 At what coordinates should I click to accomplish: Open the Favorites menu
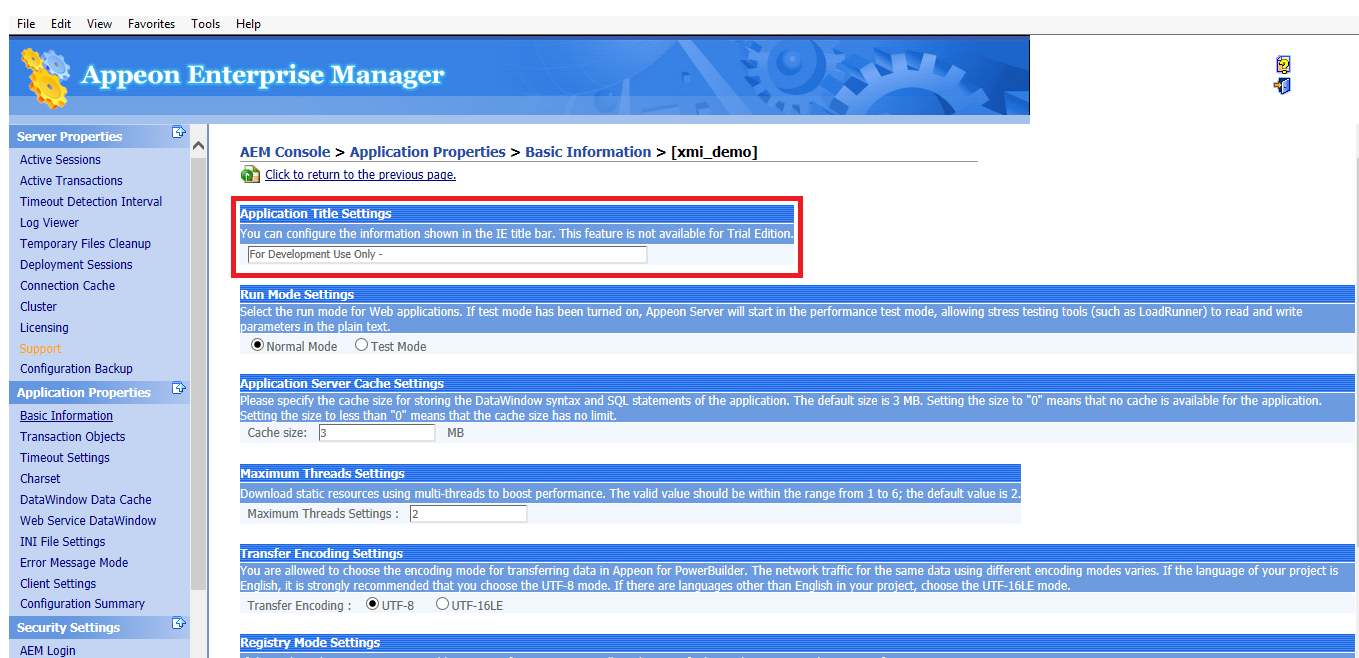pos(151,24)
